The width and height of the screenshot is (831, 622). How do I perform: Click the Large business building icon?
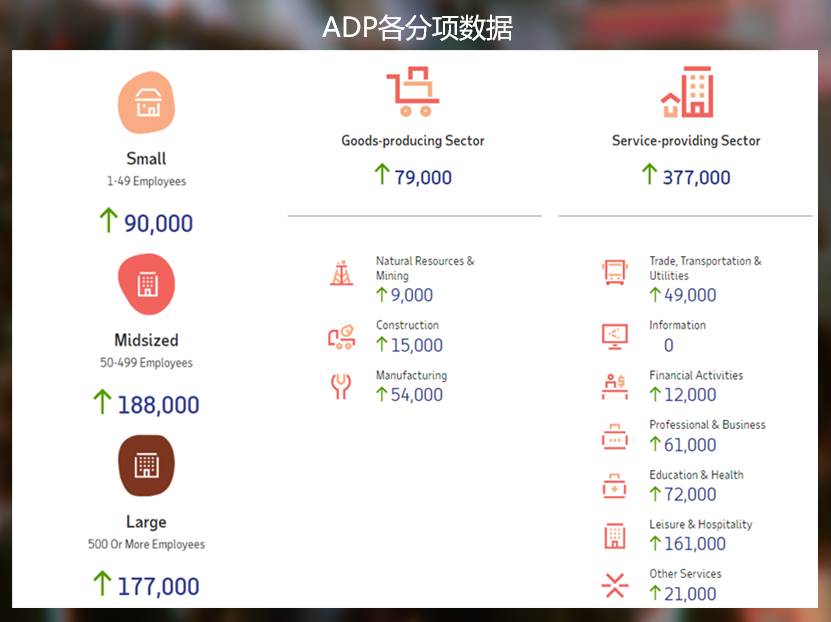click(x=146, y=466)
